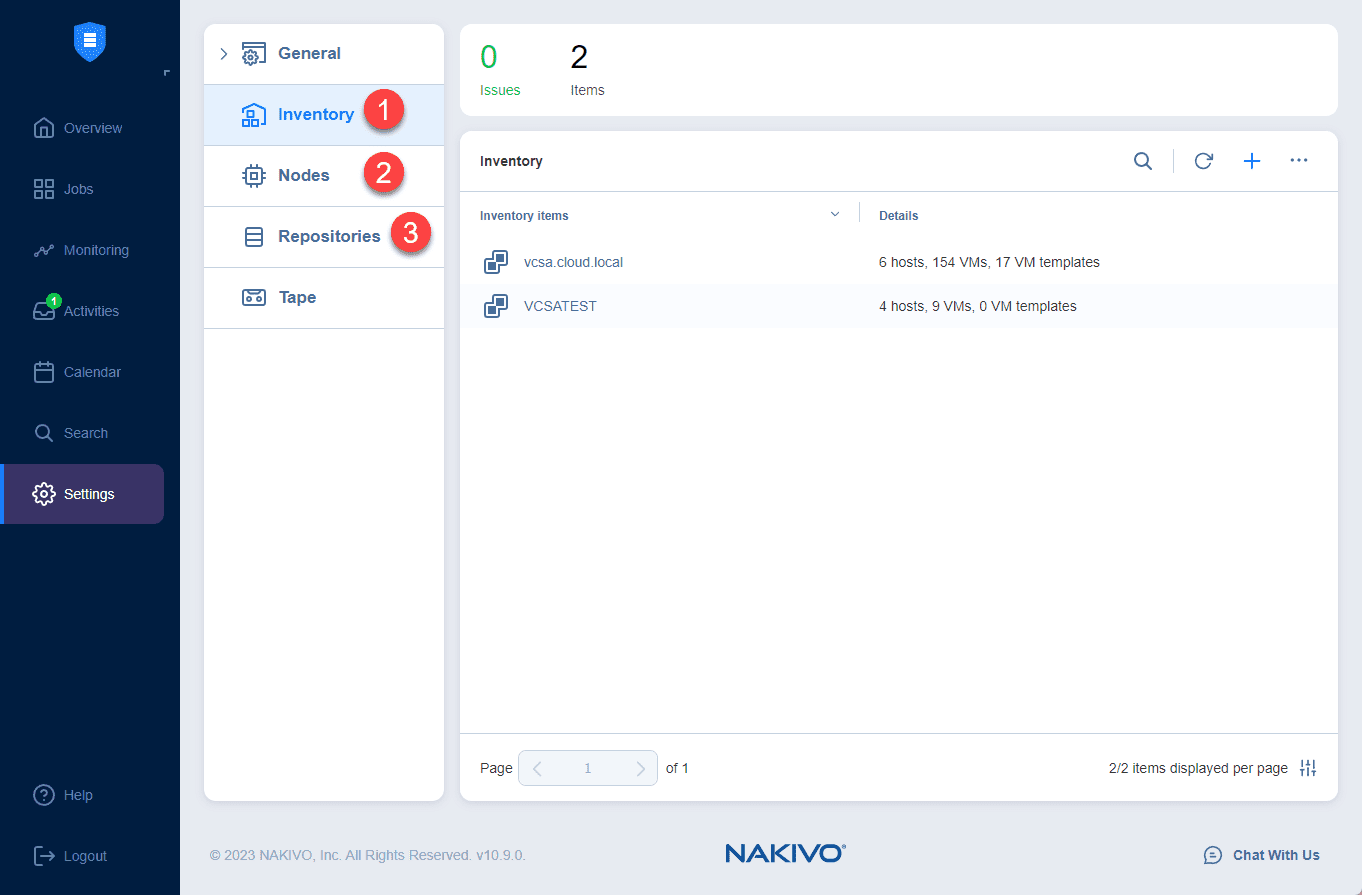Click the Inventory items column header

click(524, 216)
